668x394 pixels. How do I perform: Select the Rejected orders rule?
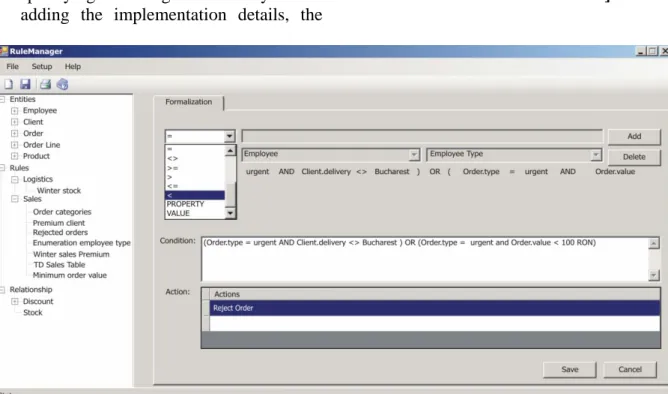60,232
